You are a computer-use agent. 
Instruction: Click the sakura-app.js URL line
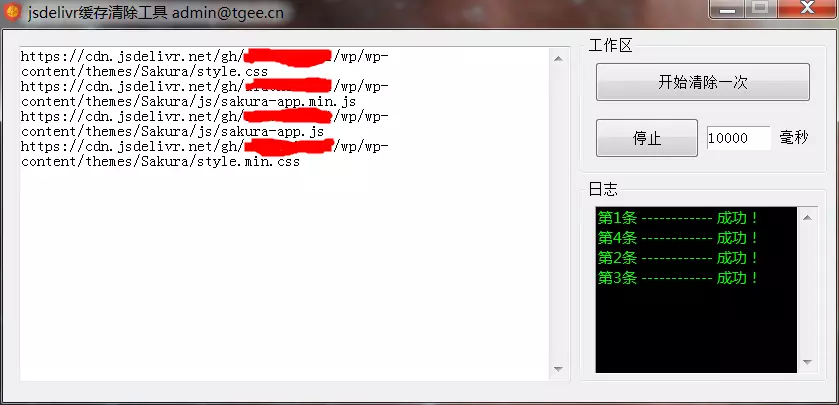point(205,124)
